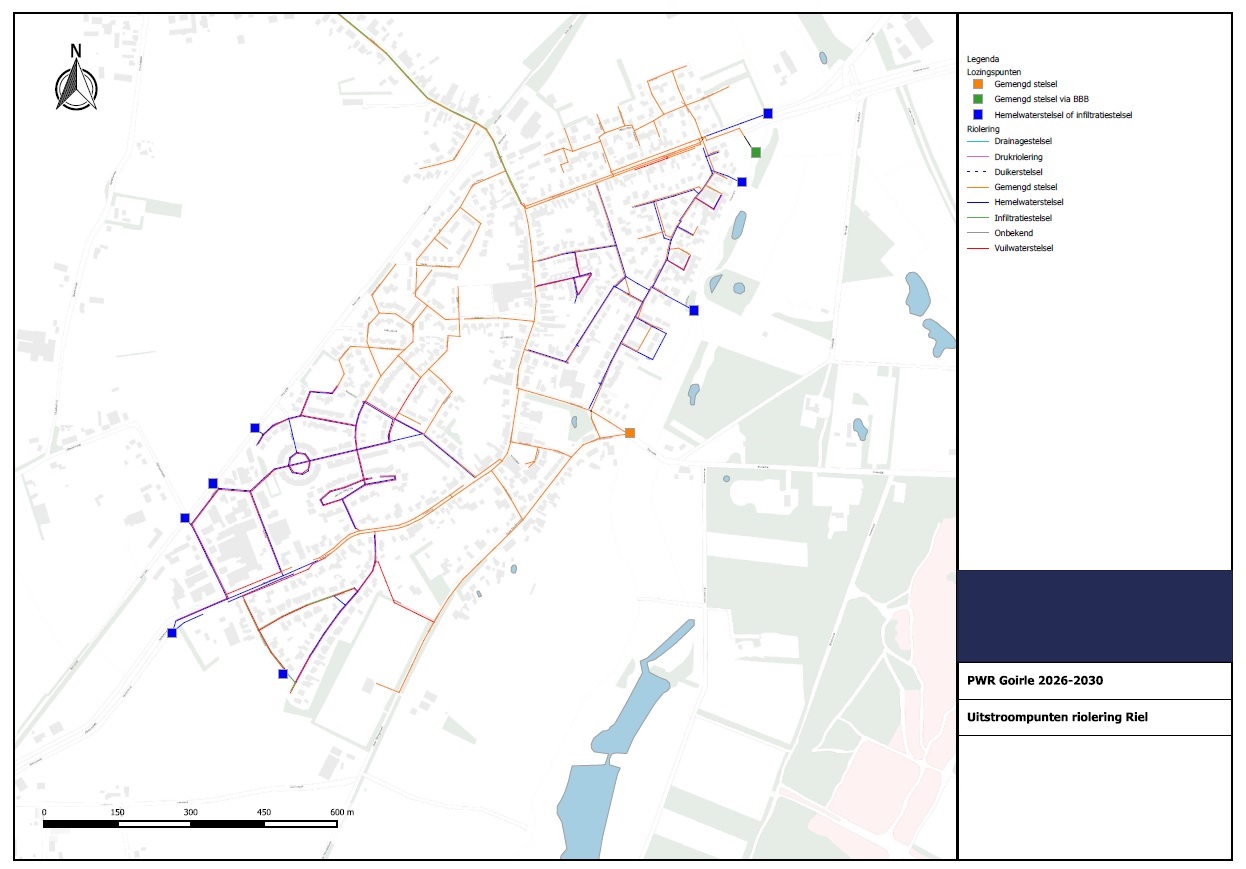Screen dimensions: 1246x869
Task: Click the north arrow compass symbol
Action: tap(76, 77)
